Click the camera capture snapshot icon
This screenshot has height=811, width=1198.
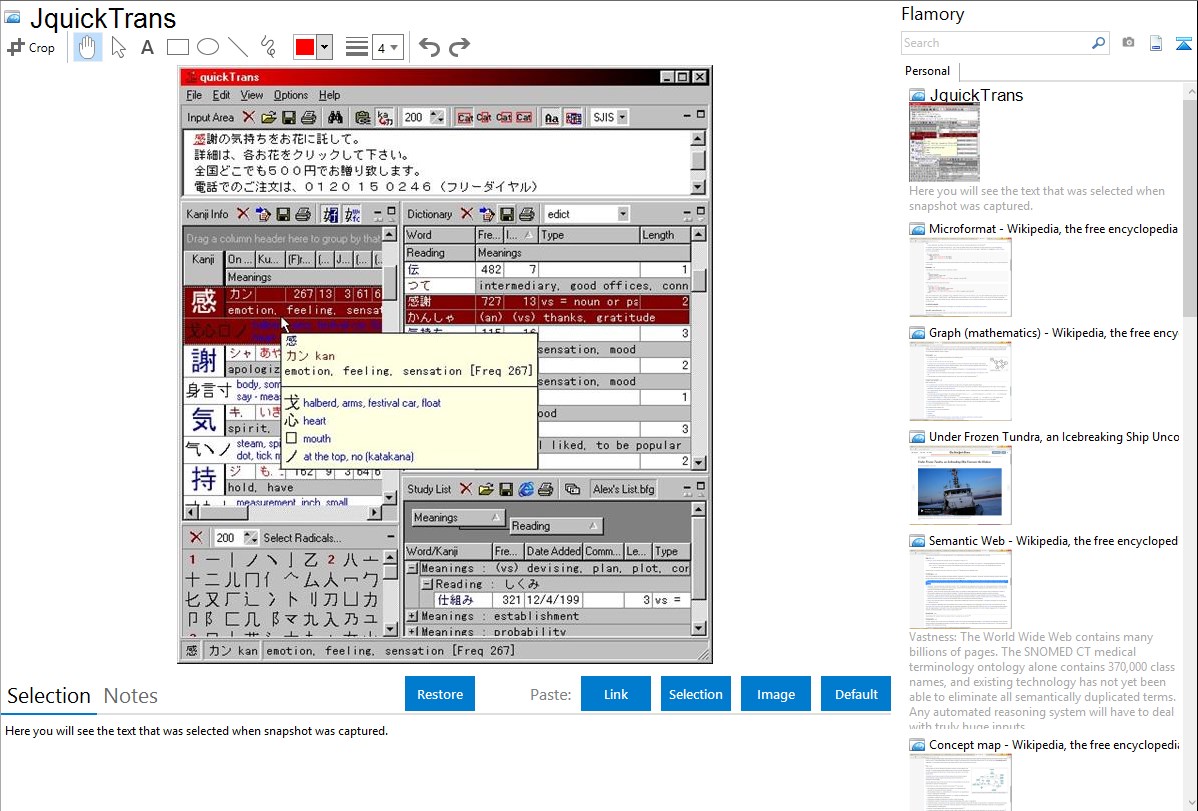pyautogui.click(x=1128, y=43)
